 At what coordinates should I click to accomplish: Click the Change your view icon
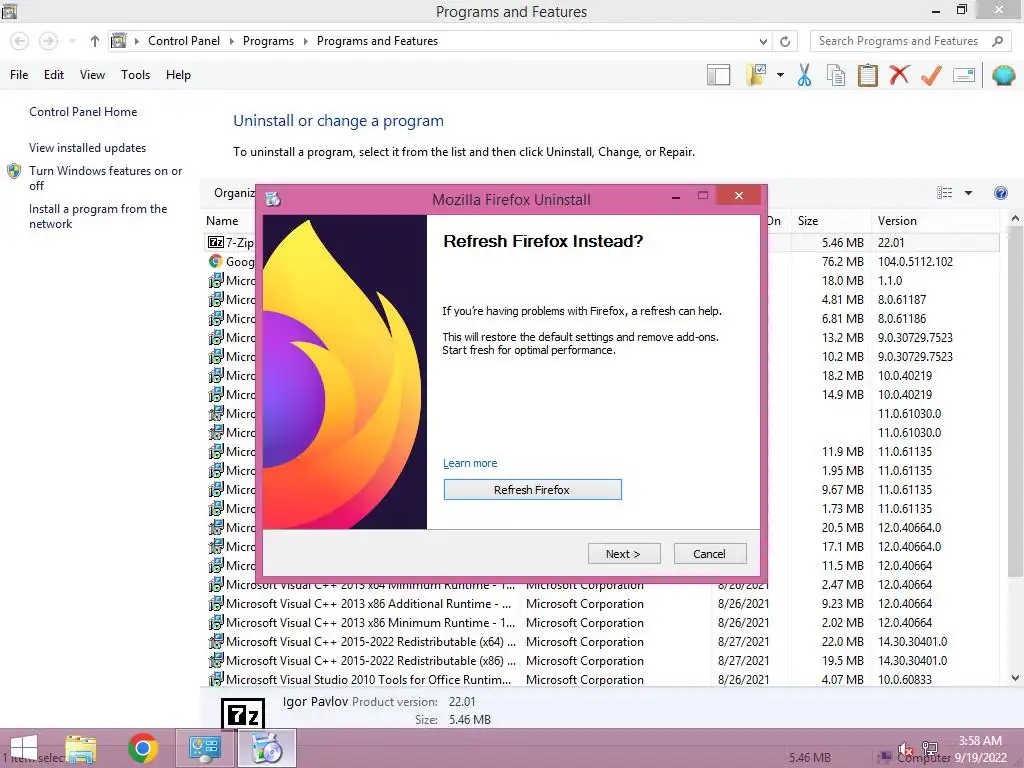pyautogui.click(x=944, y=193)
